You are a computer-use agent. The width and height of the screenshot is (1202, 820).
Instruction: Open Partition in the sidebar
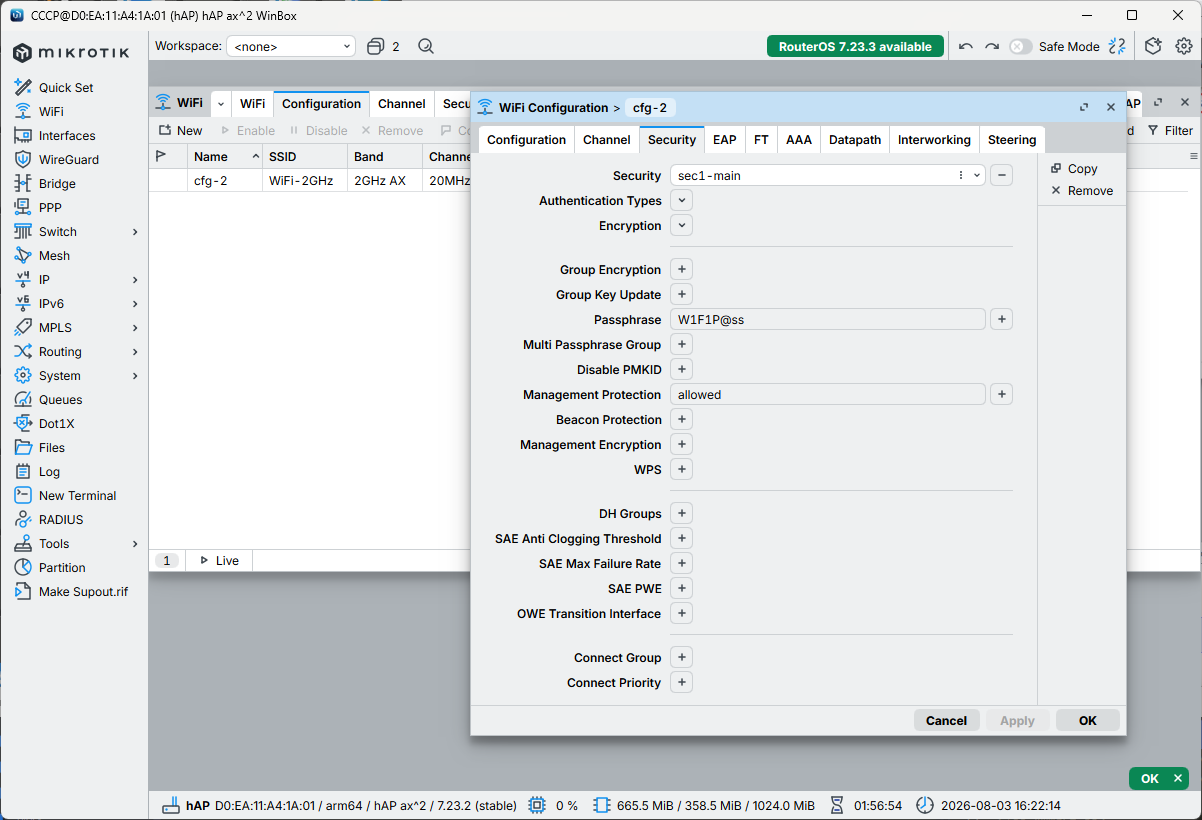point(62,568)
